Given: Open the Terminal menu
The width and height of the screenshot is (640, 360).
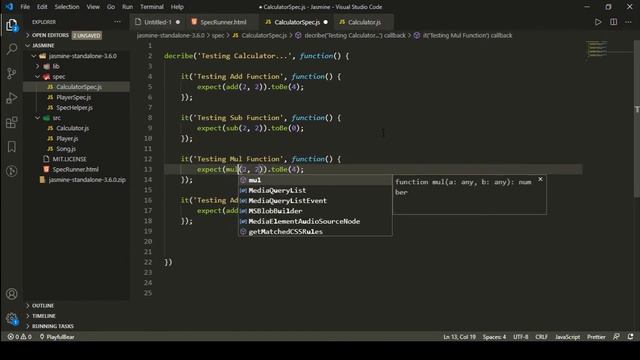Looking at the screenshot, I should click(151, 7).
